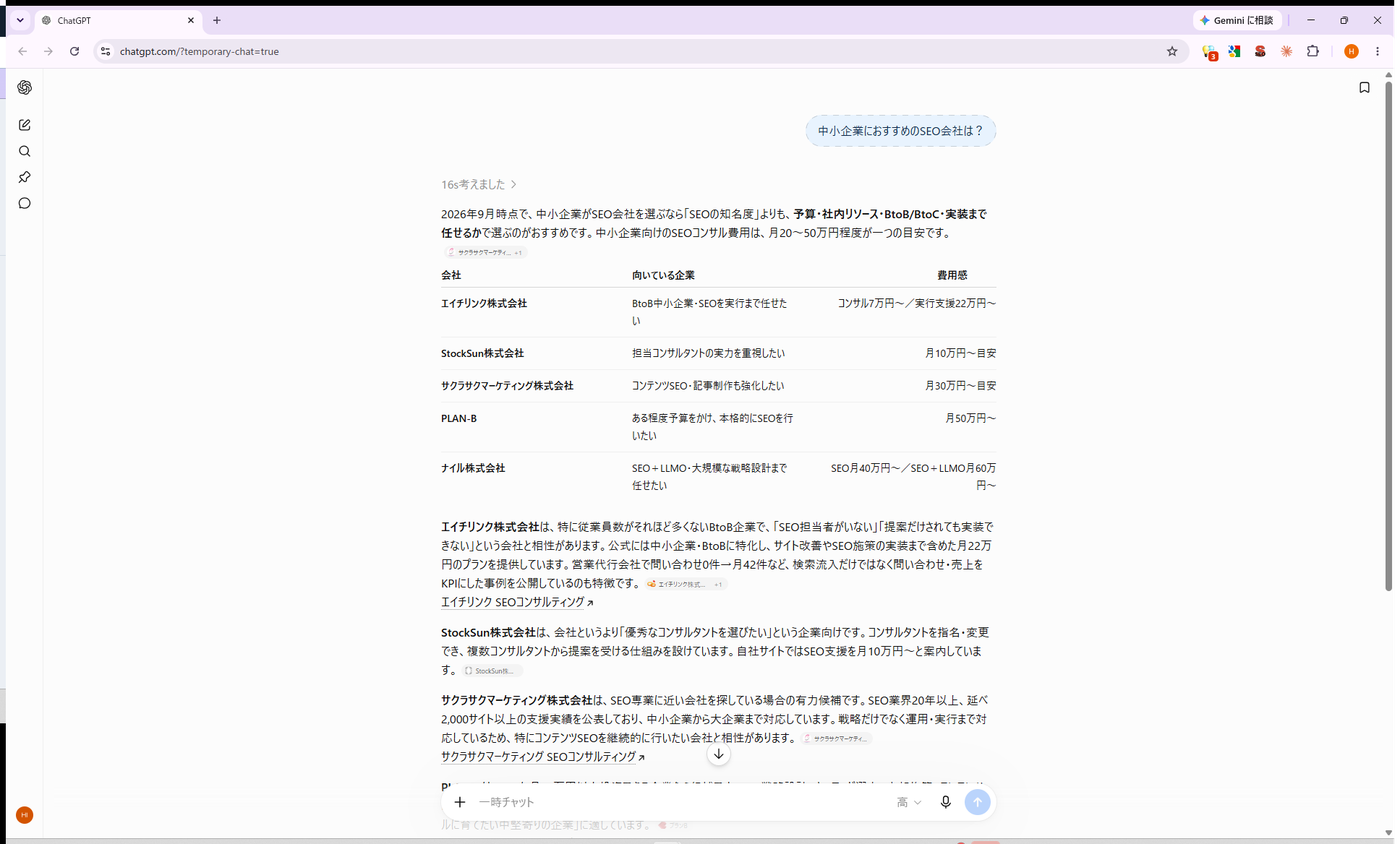This screenshot has width=1400, height=844.
Task: Click the bookmark icon at top right of page
Action: 1364,88
